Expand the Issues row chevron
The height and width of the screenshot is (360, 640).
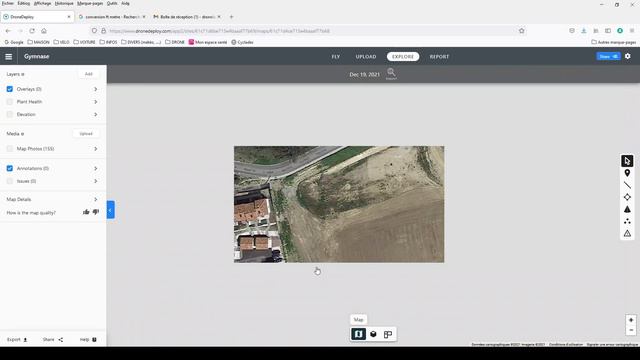96,181
